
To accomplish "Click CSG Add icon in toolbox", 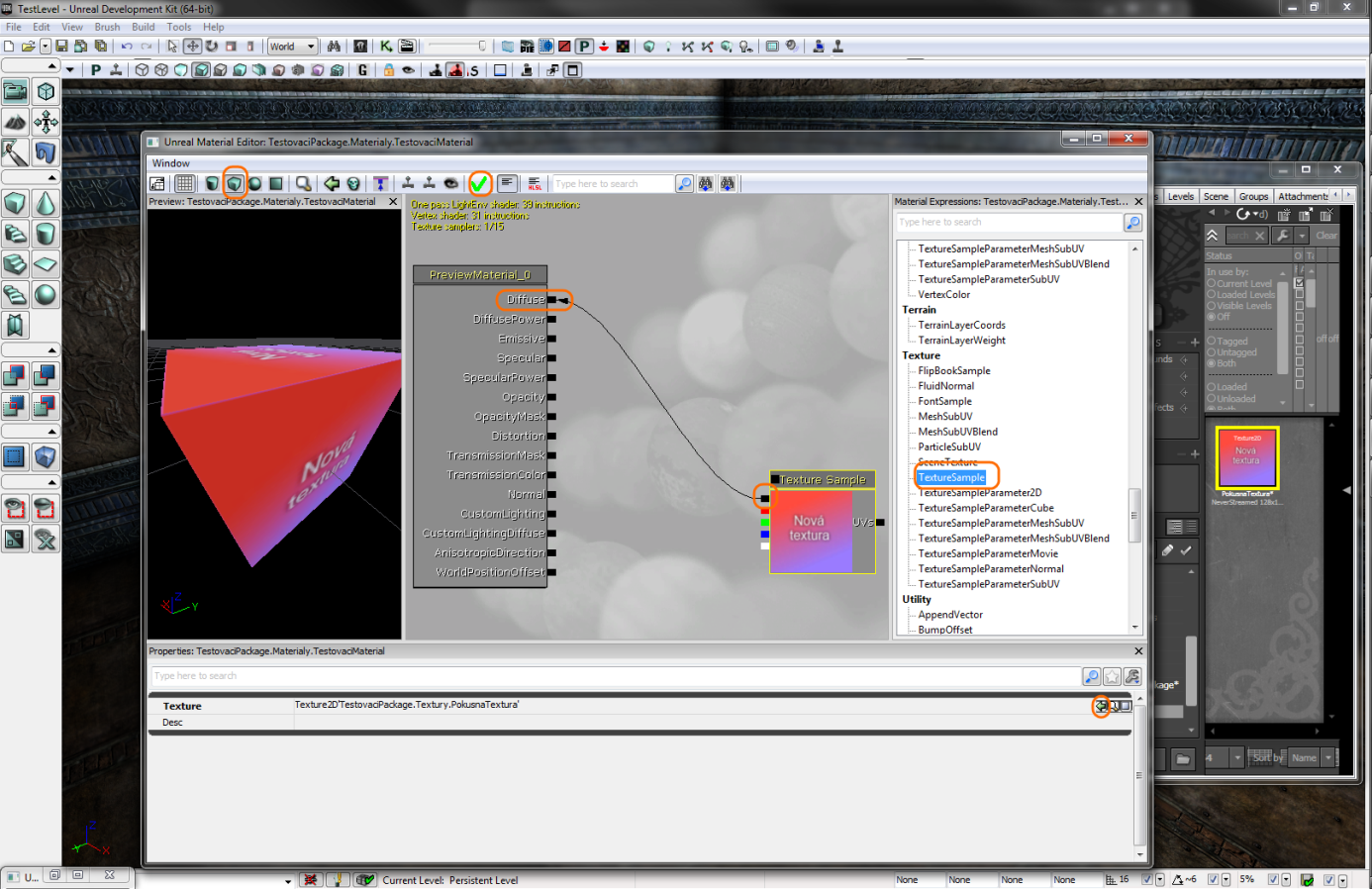I will [15, 376].
